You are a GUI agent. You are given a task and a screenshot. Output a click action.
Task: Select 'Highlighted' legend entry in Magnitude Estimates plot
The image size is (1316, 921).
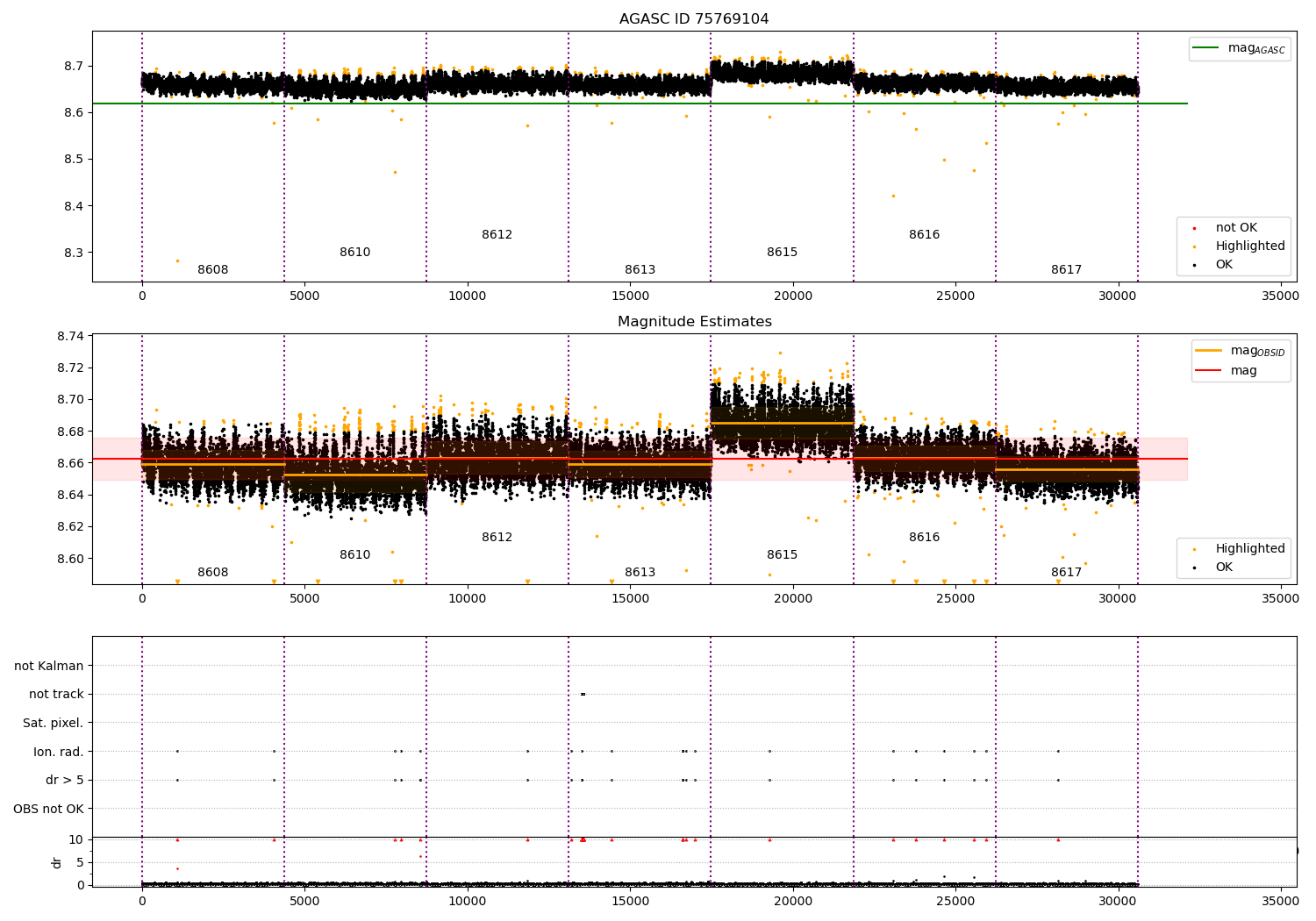click(1250, 549)
